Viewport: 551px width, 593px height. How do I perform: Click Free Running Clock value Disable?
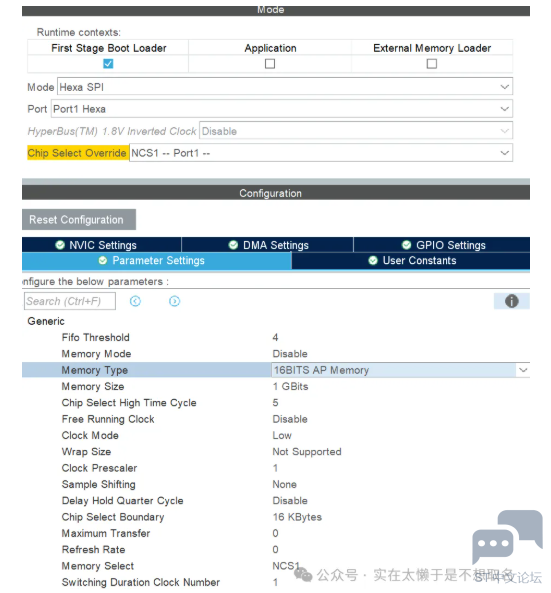point(290,419)
